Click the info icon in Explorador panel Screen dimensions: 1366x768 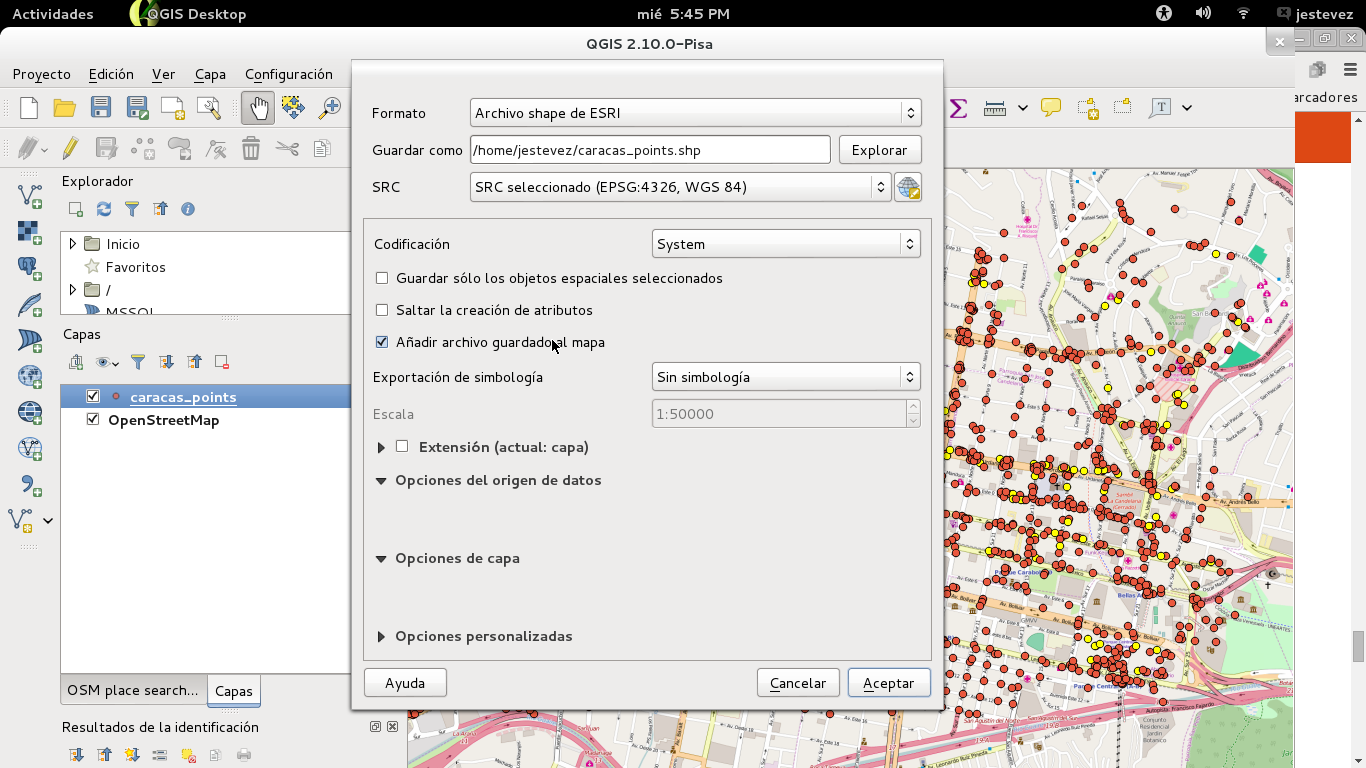click(188, 209)
